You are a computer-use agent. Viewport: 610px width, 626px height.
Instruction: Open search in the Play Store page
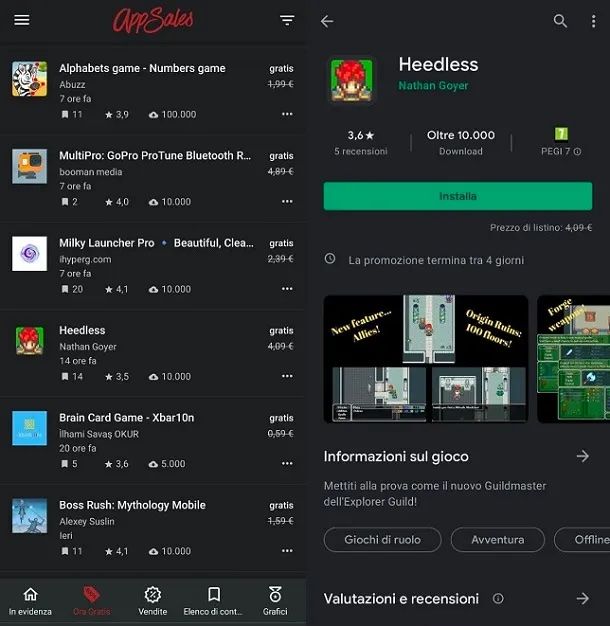pos(560,21)
